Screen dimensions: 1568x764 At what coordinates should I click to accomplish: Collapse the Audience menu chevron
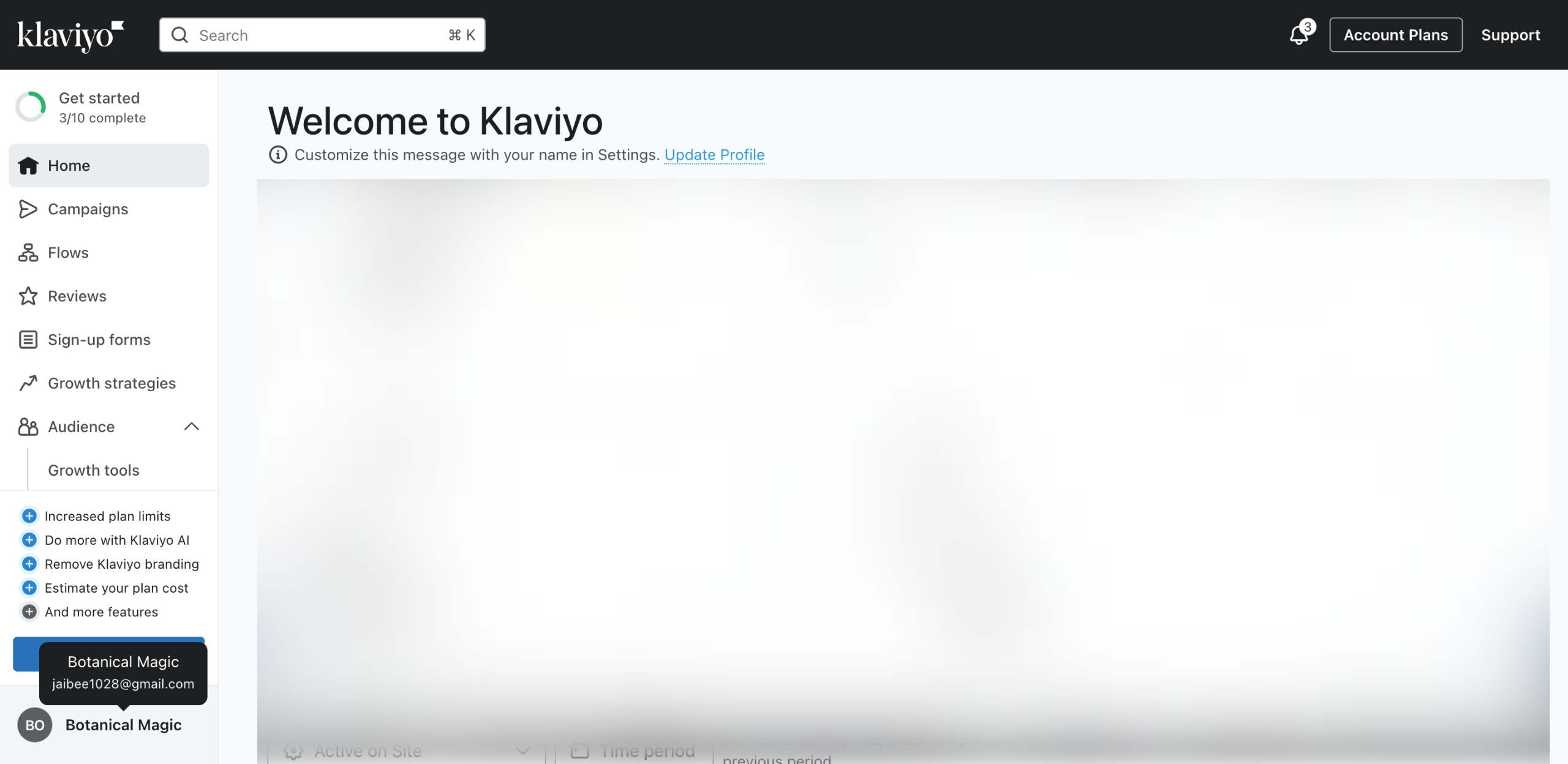(192, 427)
